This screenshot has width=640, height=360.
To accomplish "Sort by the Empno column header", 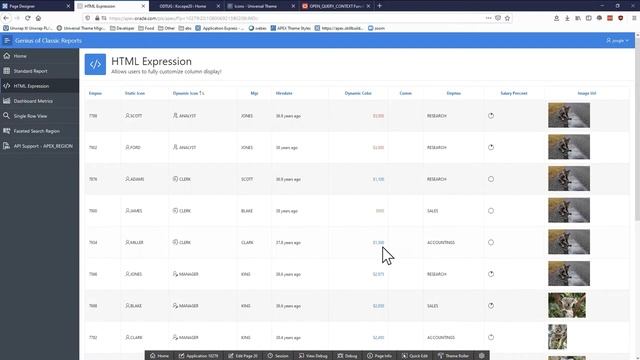I will (95, 93).
